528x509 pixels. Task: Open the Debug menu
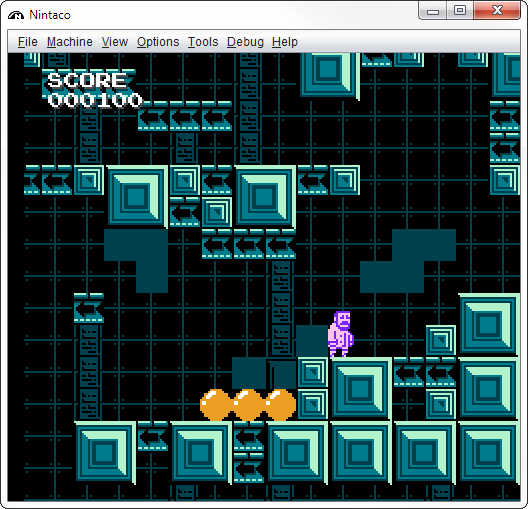(245, 42)
